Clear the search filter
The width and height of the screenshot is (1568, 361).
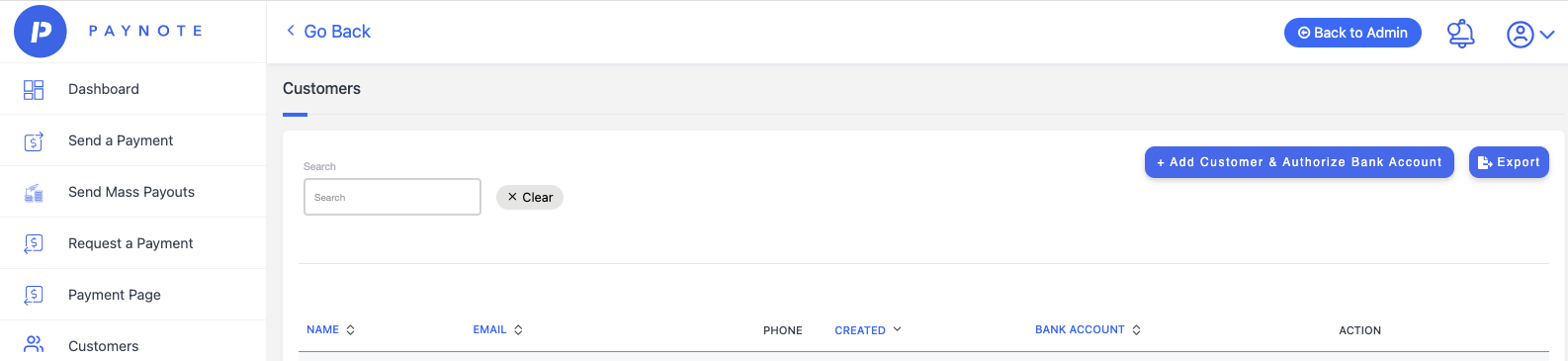tap(530, 198)
